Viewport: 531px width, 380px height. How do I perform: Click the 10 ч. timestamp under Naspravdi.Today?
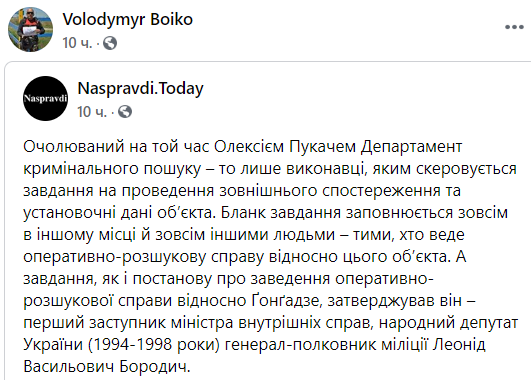click(92, 111)
